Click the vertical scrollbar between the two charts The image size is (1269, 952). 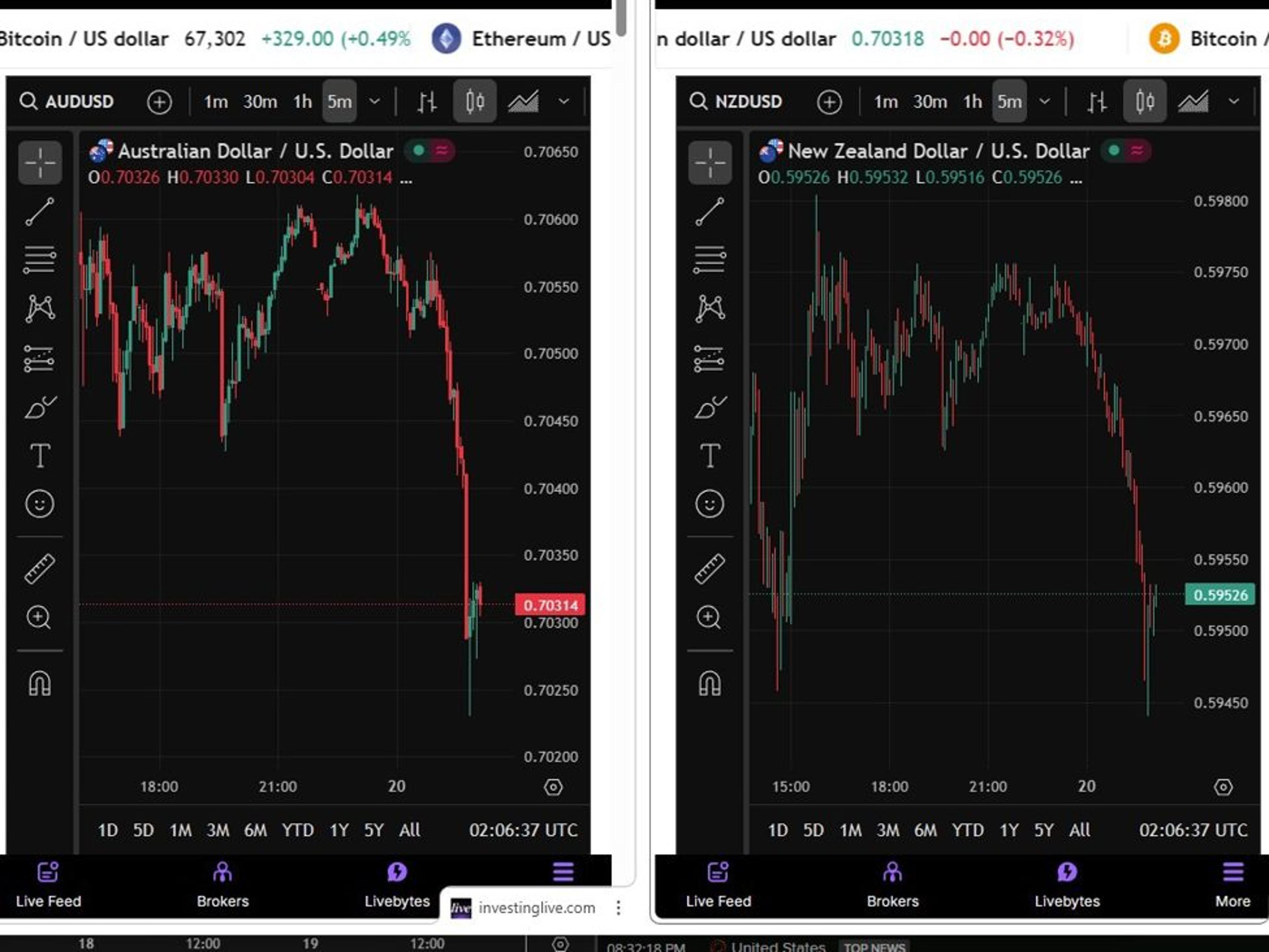pyautogui.click(x=621, y=17)
